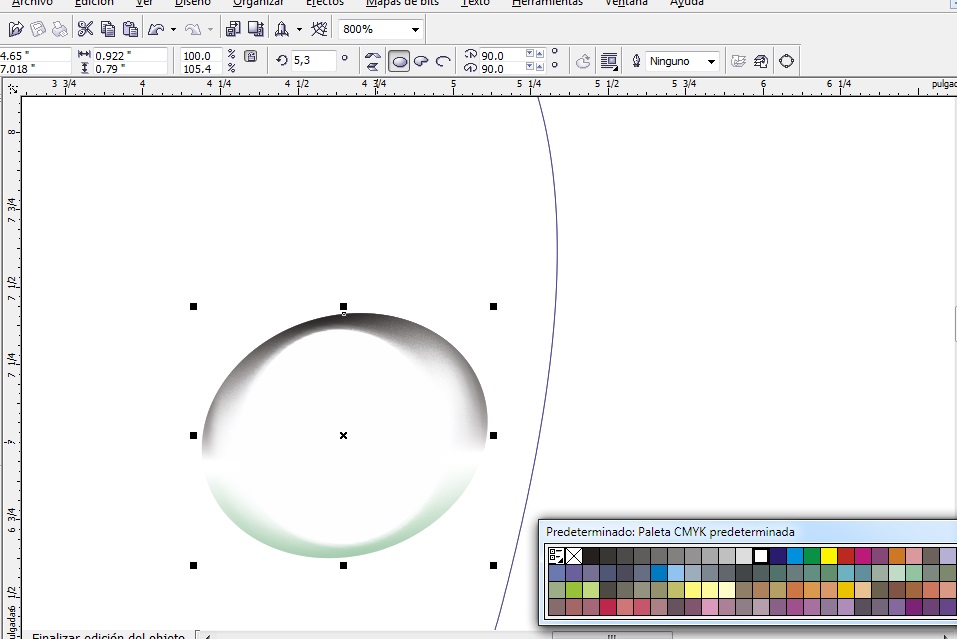Click the Cut scissors icon

pos(85,29)
